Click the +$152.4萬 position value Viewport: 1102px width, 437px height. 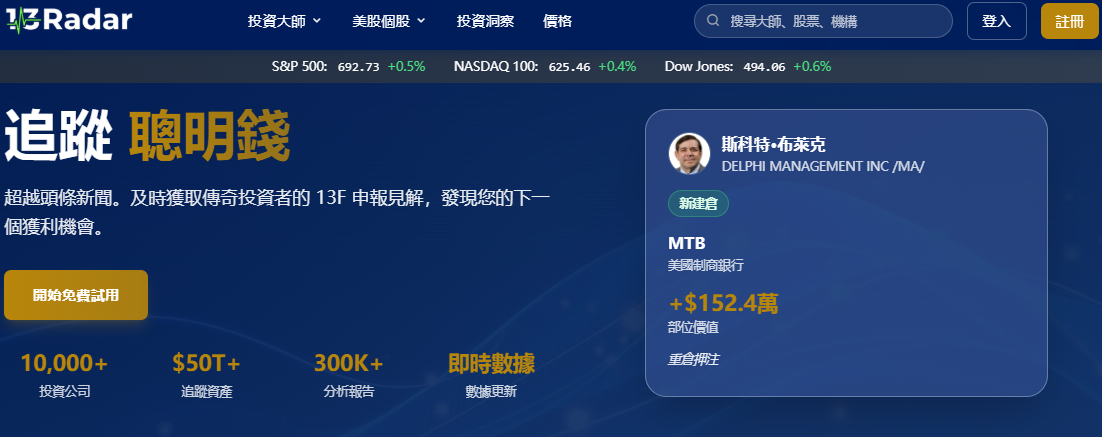(x=723, y=303)
